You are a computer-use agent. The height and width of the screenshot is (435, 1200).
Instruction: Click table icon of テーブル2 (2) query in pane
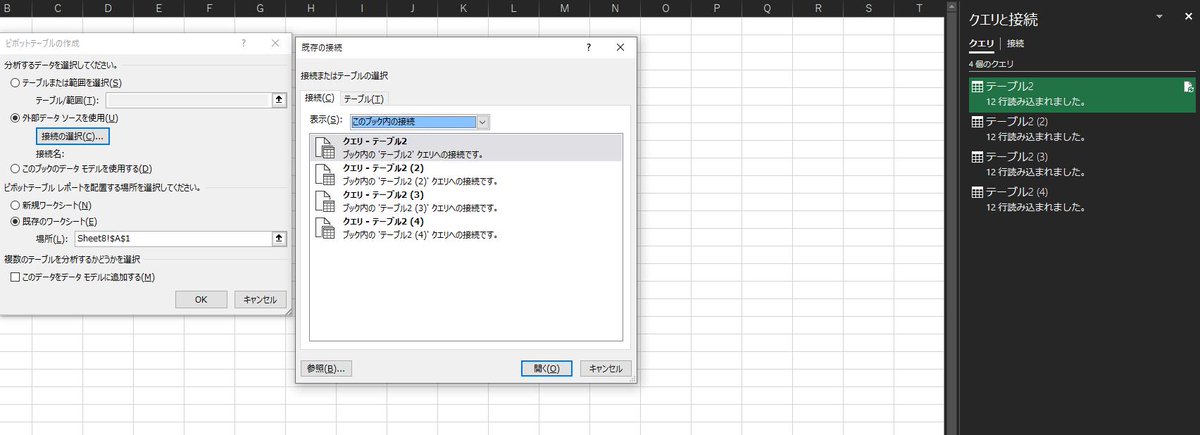(976, 123)
